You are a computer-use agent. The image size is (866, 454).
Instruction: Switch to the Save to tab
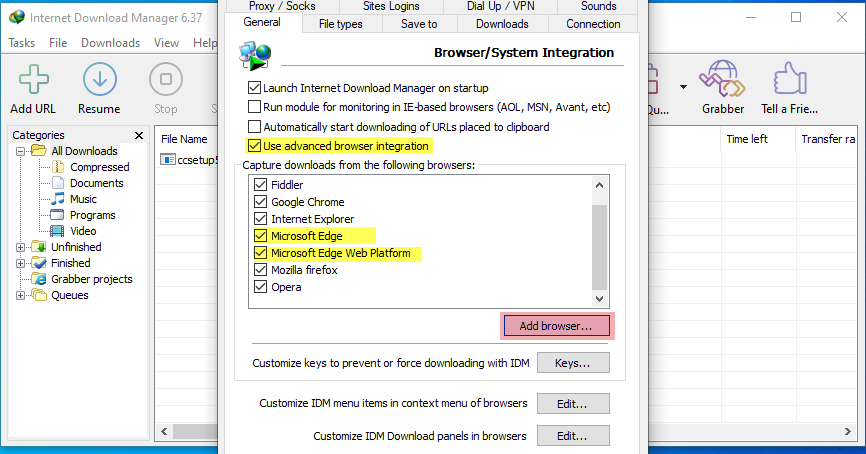pos(419,24)
